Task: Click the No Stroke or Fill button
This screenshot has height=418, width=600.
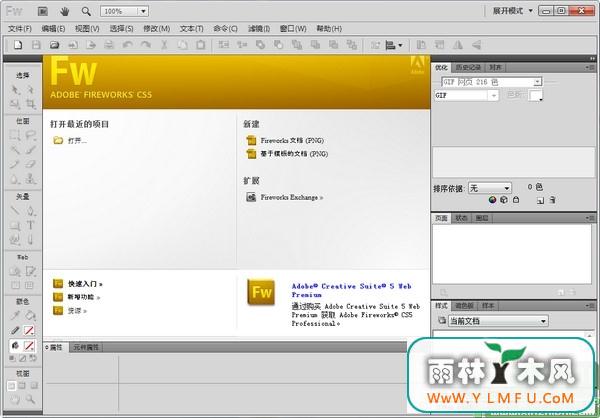Action: coord(23,358)
